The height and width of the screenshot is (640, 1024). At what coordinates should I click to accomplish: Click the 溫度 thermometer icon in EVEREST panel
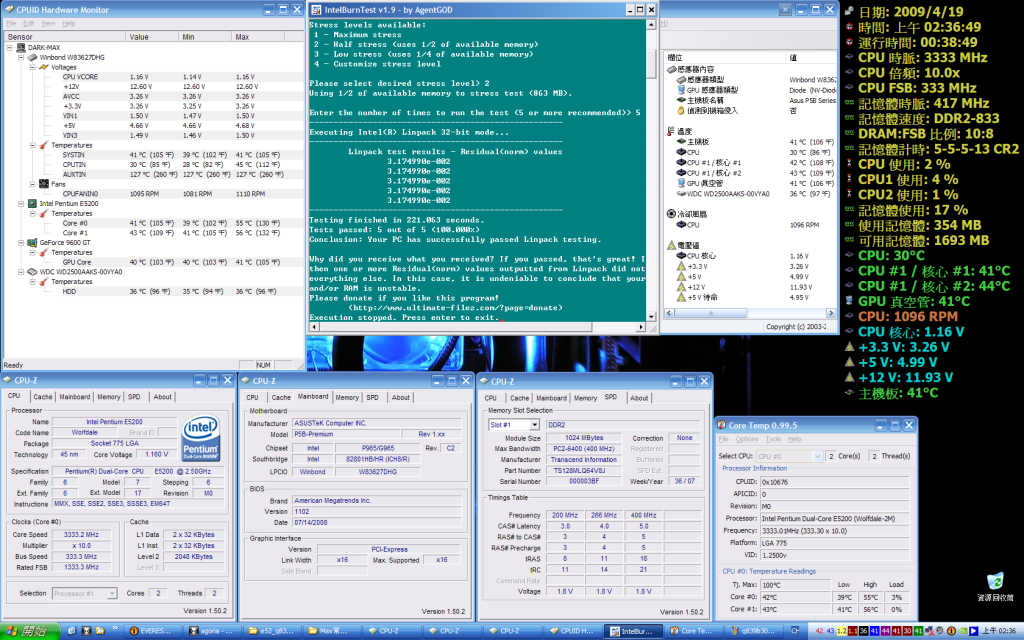(x=671, y=131)
